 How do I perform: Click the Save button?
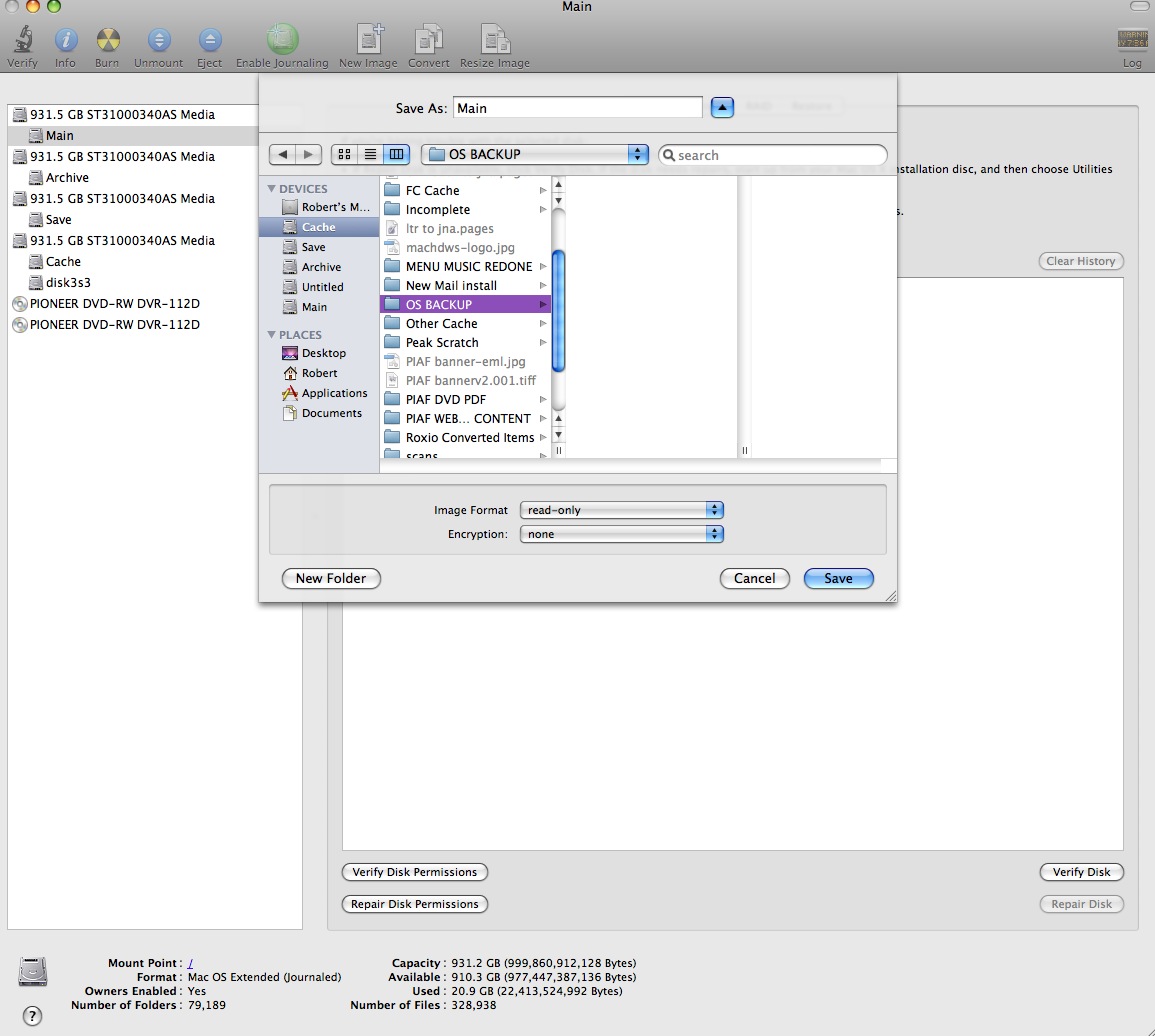click(838, 578)
